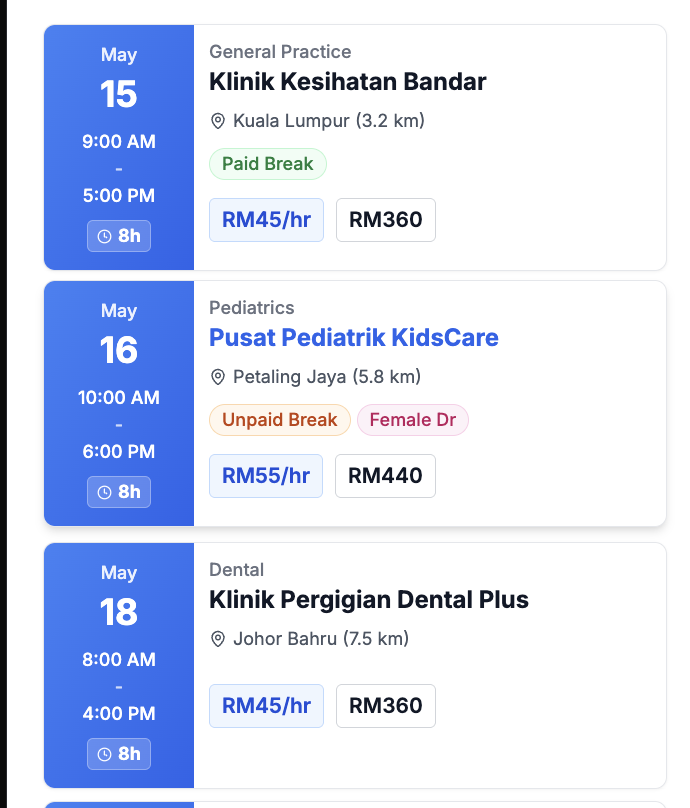Select the Unpaid Break tag

280,420
